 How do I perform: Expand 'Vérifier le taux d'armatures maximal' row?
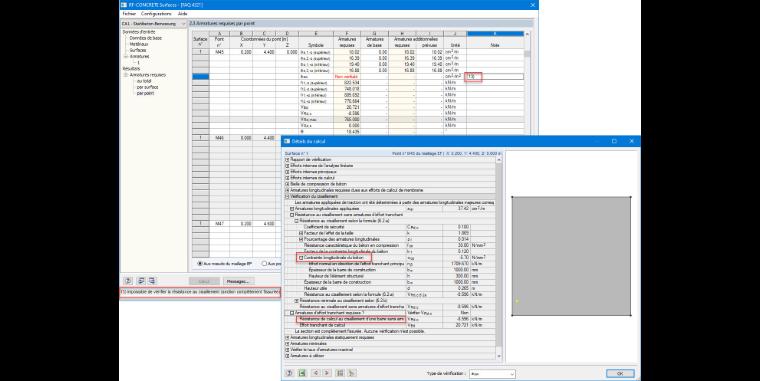coord(287,349)
